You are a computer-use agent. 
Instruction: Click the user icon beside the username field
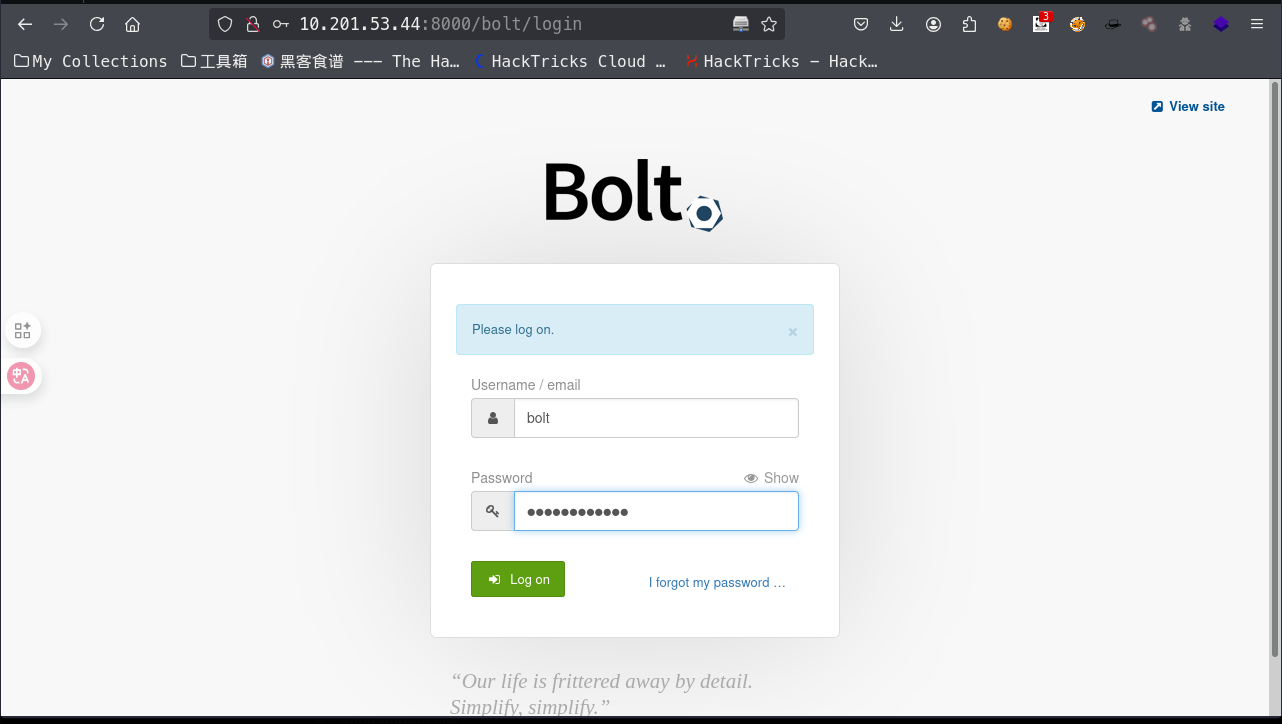coord(493,418)
